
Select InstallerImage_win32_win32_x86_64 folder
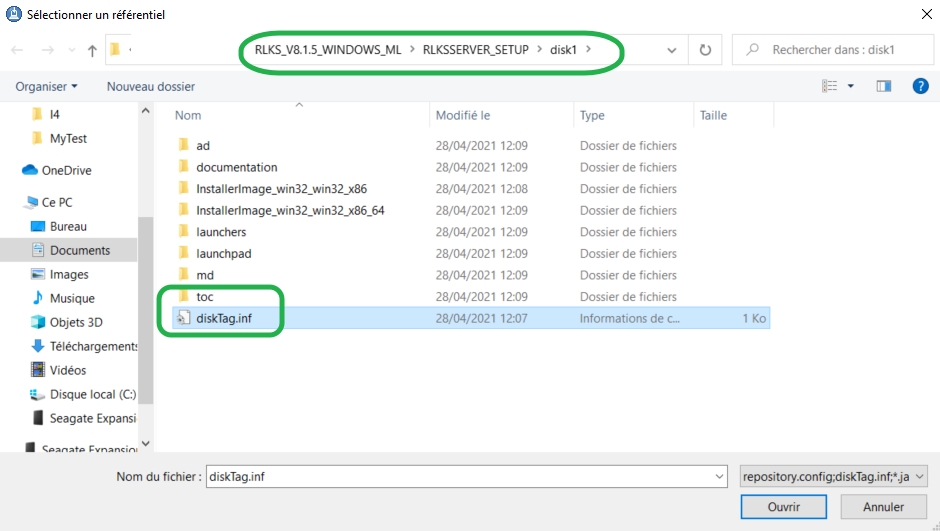pos(290,210)
